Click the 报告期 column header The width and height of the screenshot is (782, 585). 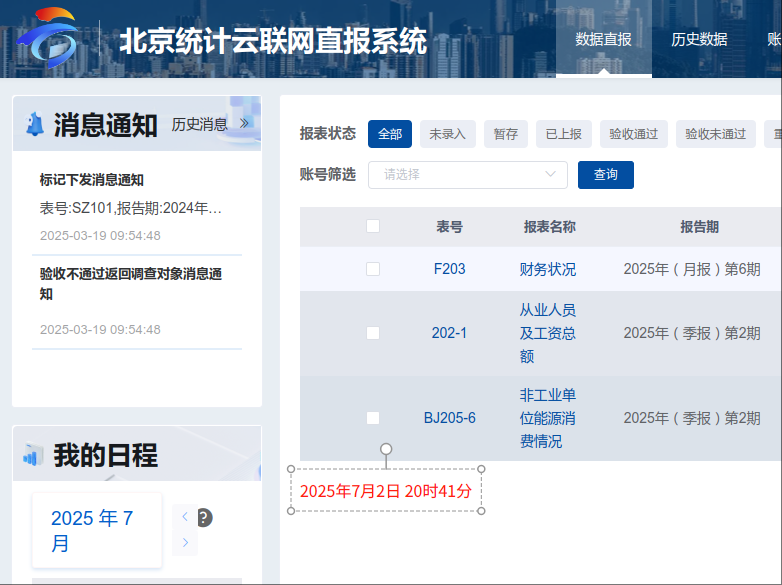[699, 226]
